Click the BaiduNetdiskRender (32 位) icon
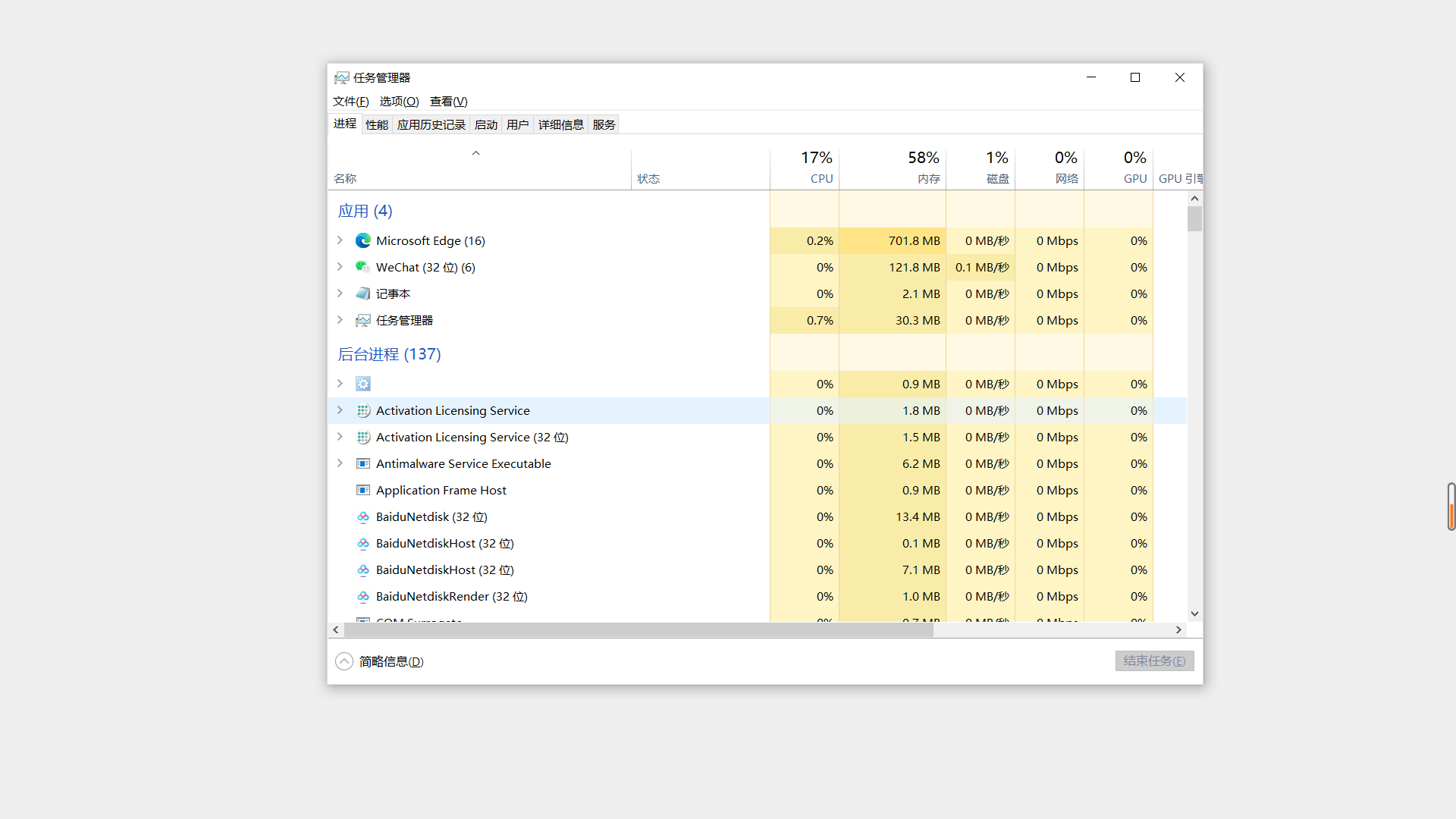 [363, 596]
